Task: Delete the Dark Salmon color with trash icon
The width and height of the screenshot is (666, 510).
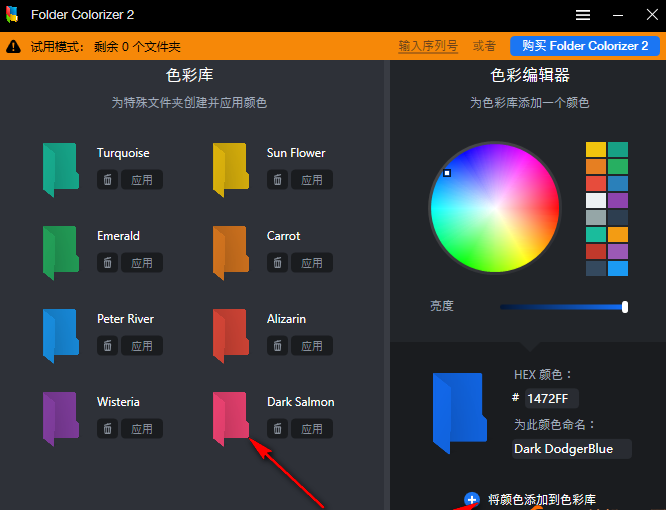Action: click(277, 429)
